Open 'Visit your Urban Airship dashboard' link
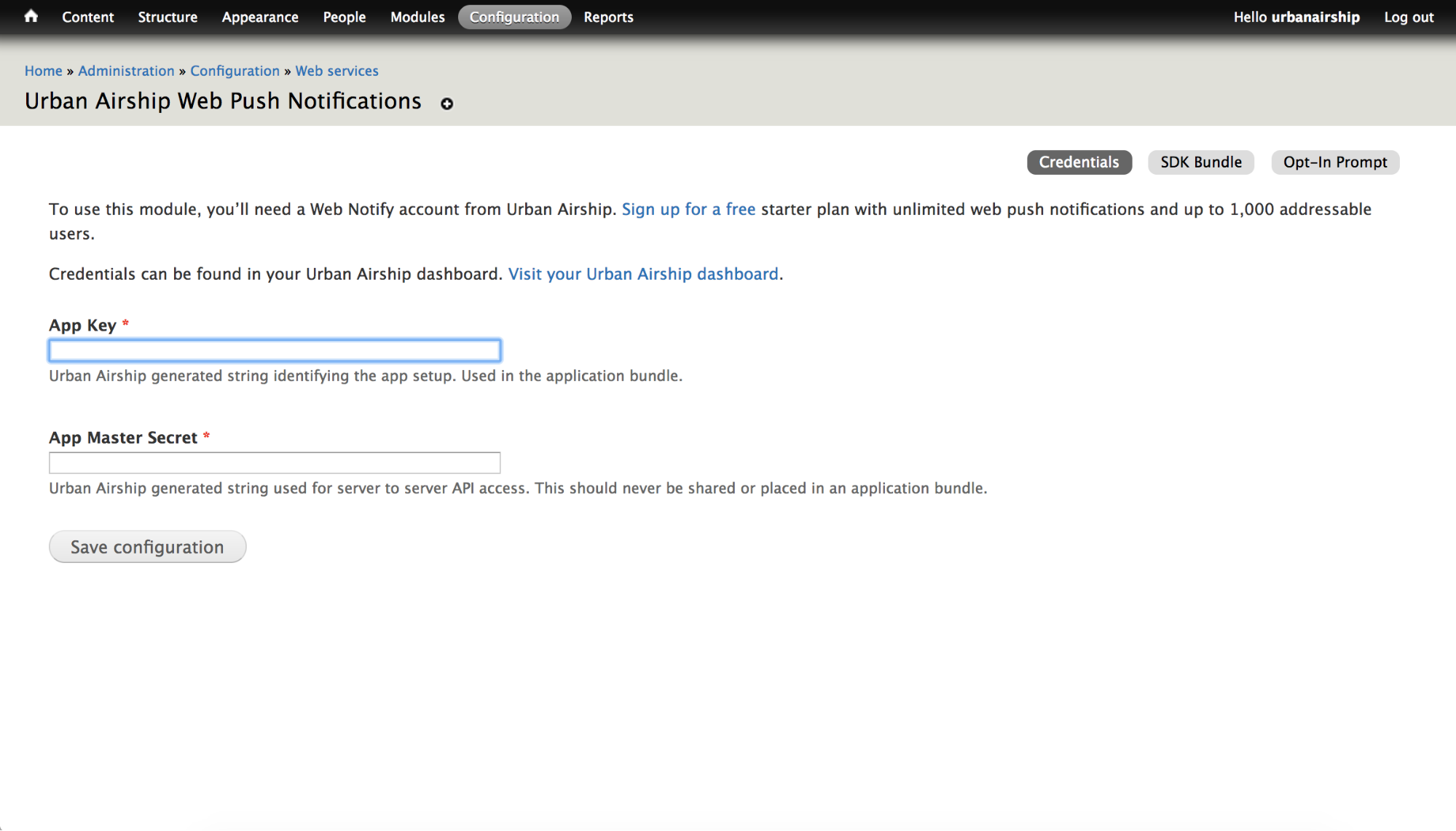Viewport: 1456px width, 831px height. [x=643, y=274]
